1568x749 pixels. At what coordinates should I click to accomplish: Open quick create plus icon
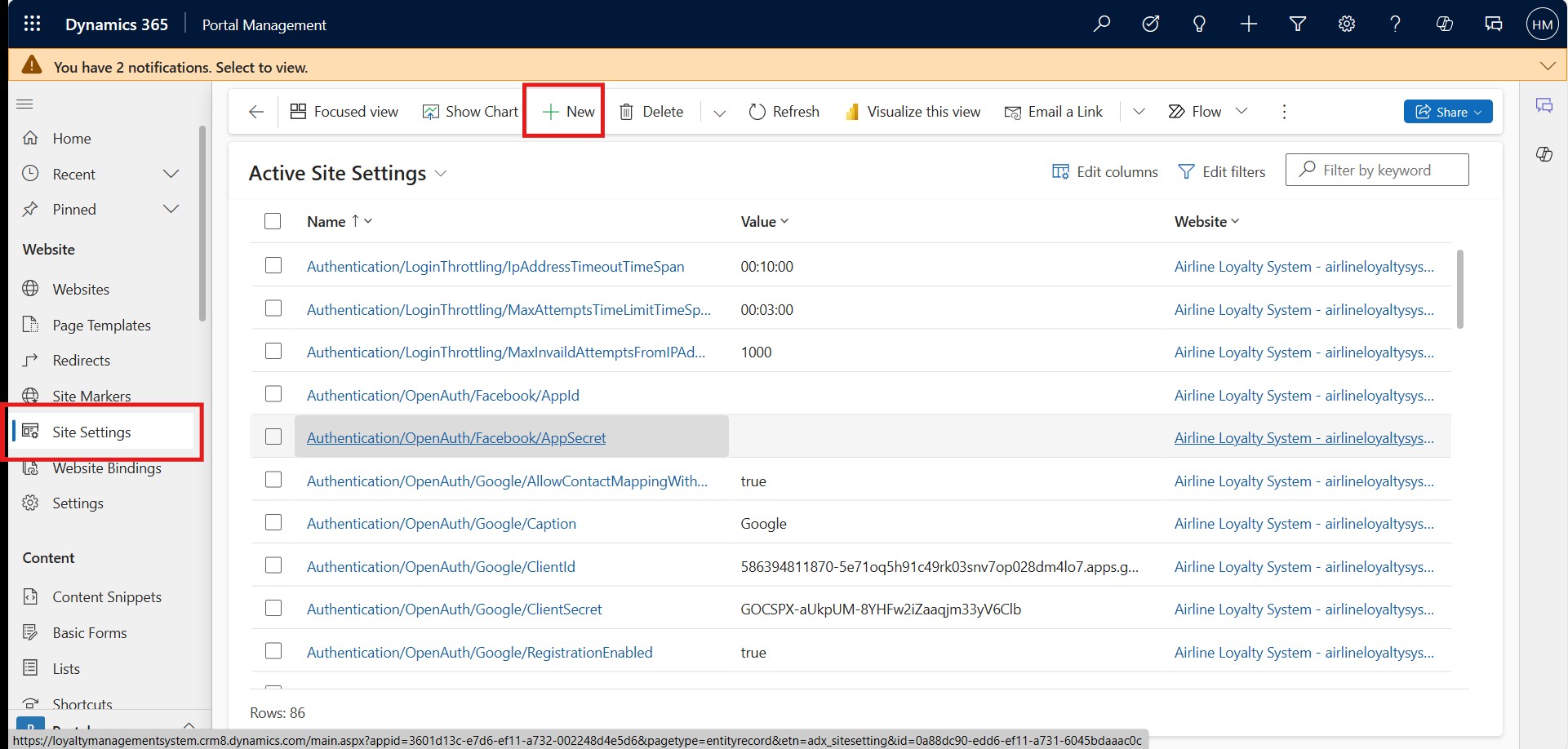[x=1248, y=24]
